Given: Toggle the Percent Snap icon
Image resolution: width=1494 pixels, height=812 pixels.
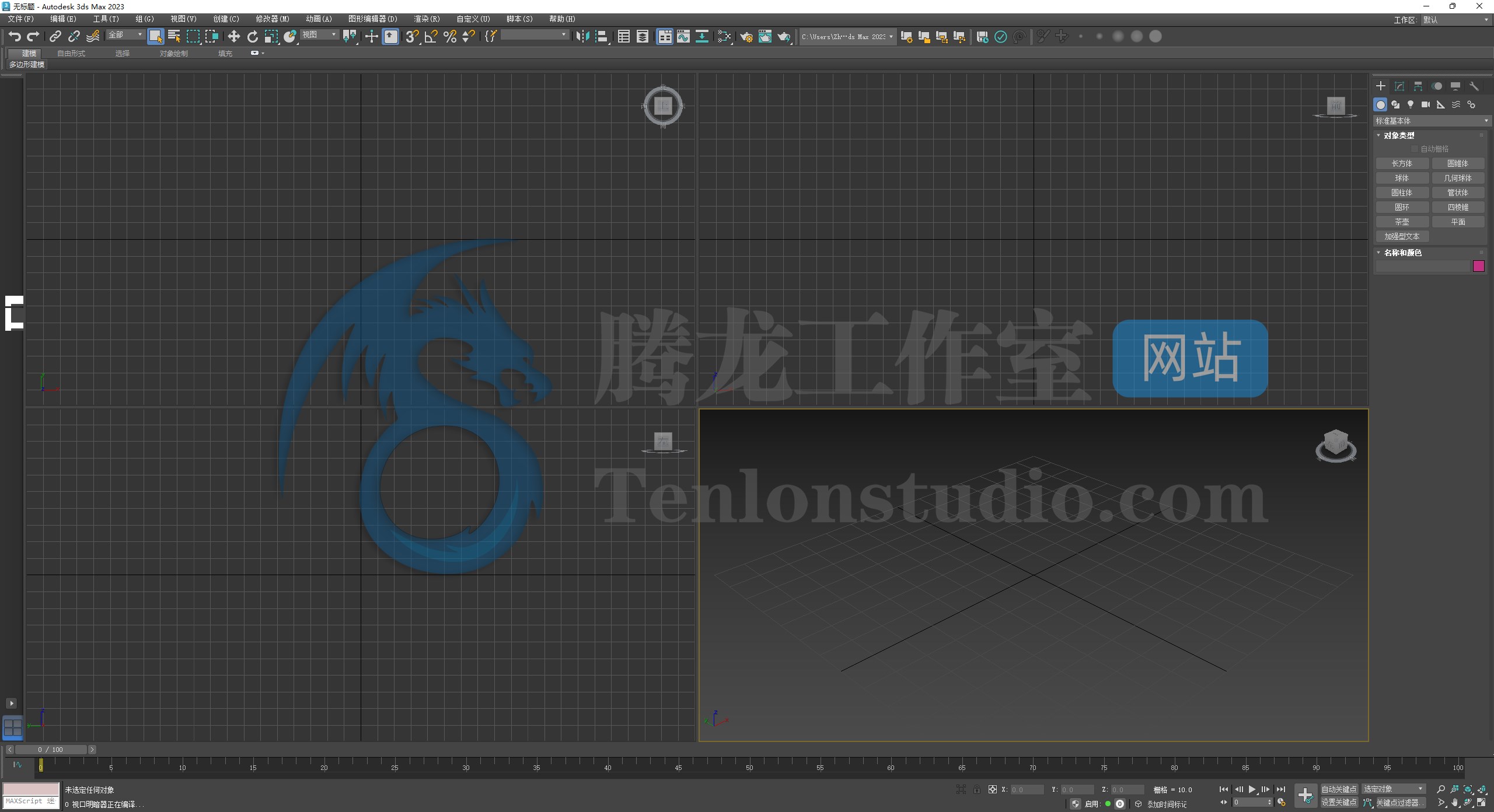Looking at the screenshot, I should click(449, 37).
